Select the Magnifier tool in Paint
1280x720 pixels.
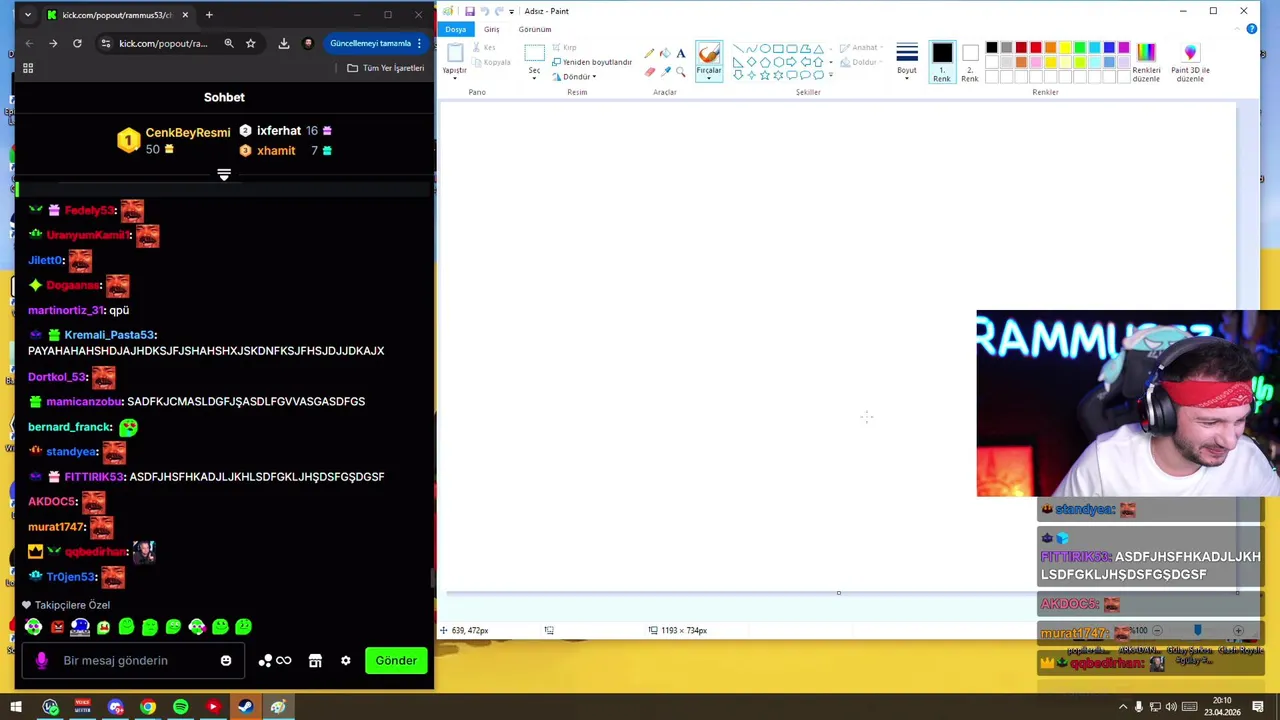coord(681,71)
